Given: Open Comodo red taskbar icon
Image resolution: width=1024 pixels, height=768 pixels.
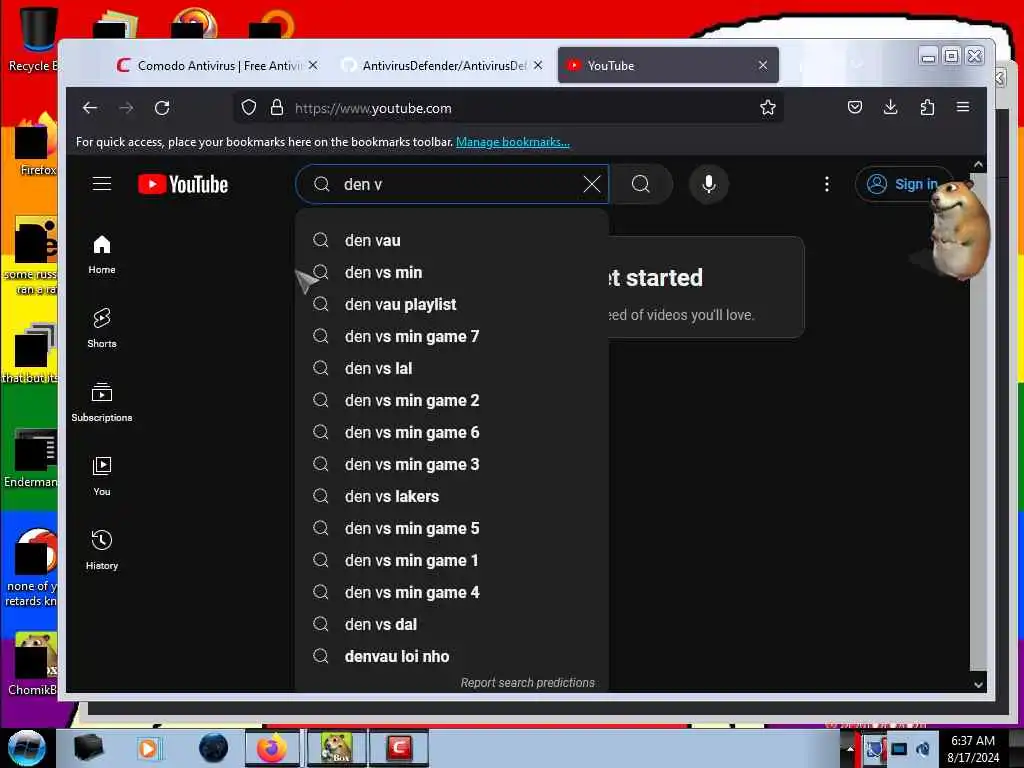Looking at the screenshot, I should pyautogui.click(x=399, y=748).
